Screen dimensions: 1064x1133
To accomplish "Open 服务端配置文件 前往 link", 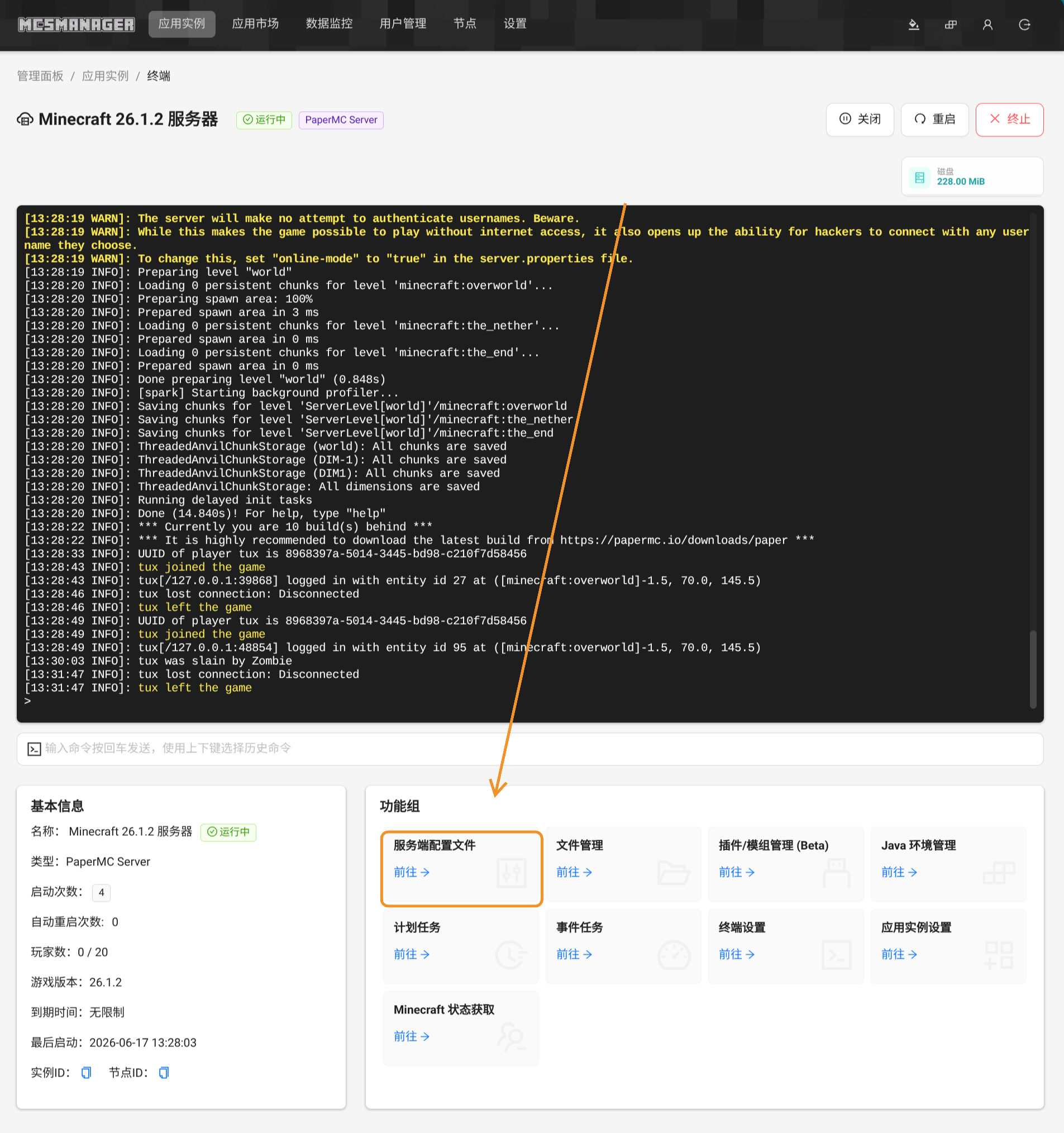I will (x=412, y=872).
